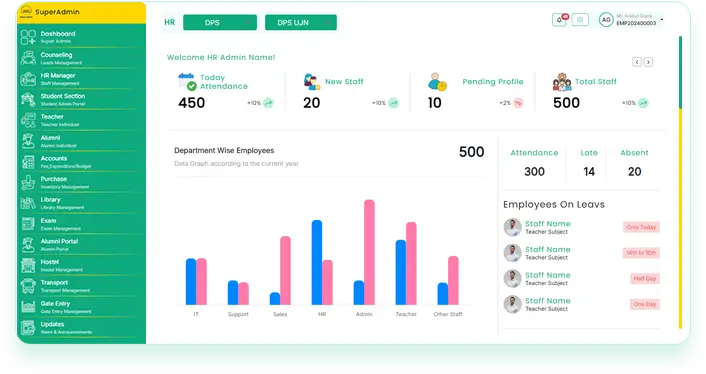Click the Teacher axis label

pyautogui.click(x=406, y=314)
